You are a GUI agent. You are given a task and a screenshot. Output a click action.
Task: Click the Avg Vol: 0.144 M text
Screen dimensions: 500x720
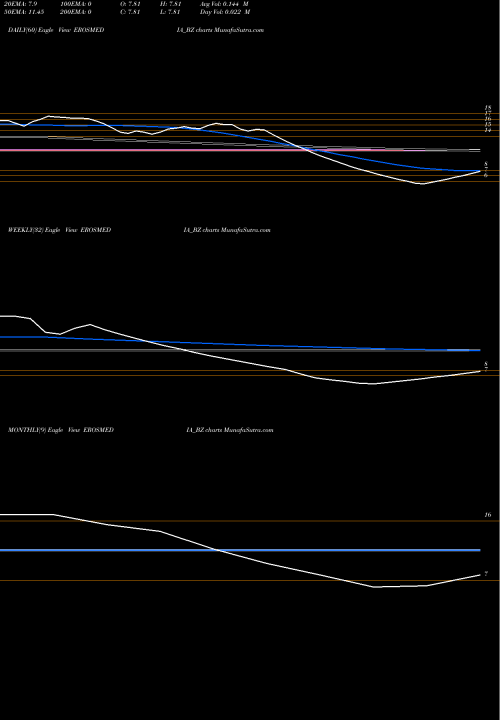225,4
